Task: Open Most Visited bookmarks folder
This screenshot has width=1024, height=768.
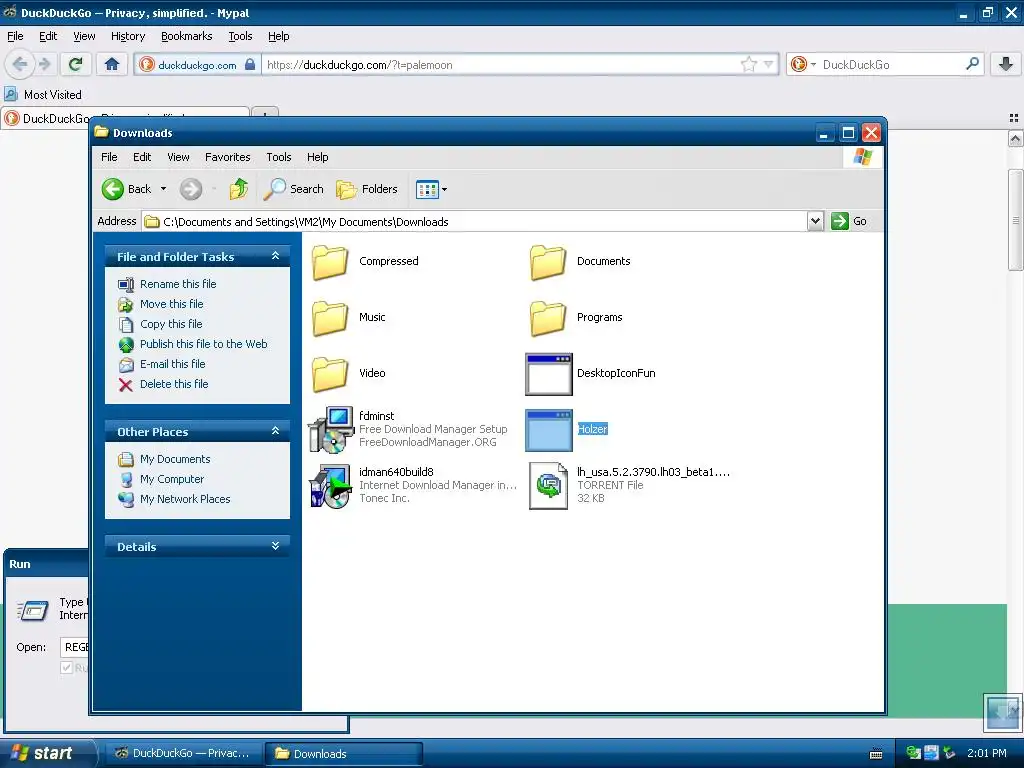Action: 43,95
